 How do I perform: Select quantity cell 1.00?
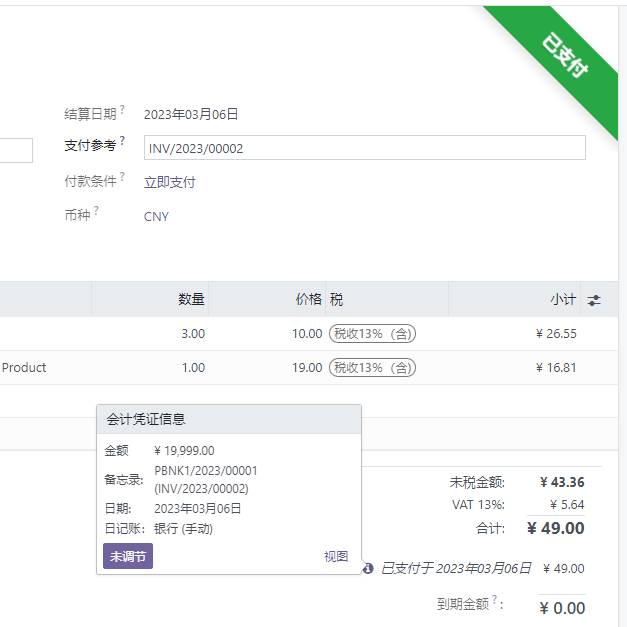[x=193, y=367]
